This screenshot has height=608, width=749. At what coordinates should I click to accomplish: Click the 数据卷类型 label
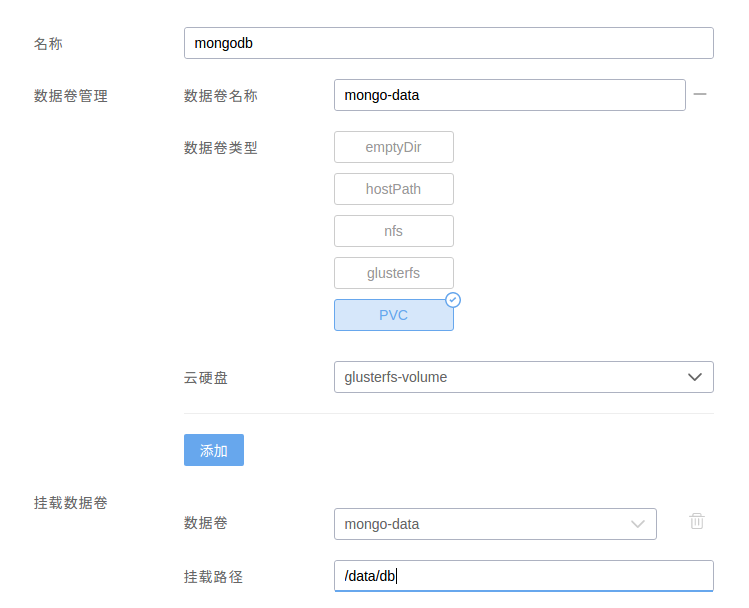coord(221,148)
